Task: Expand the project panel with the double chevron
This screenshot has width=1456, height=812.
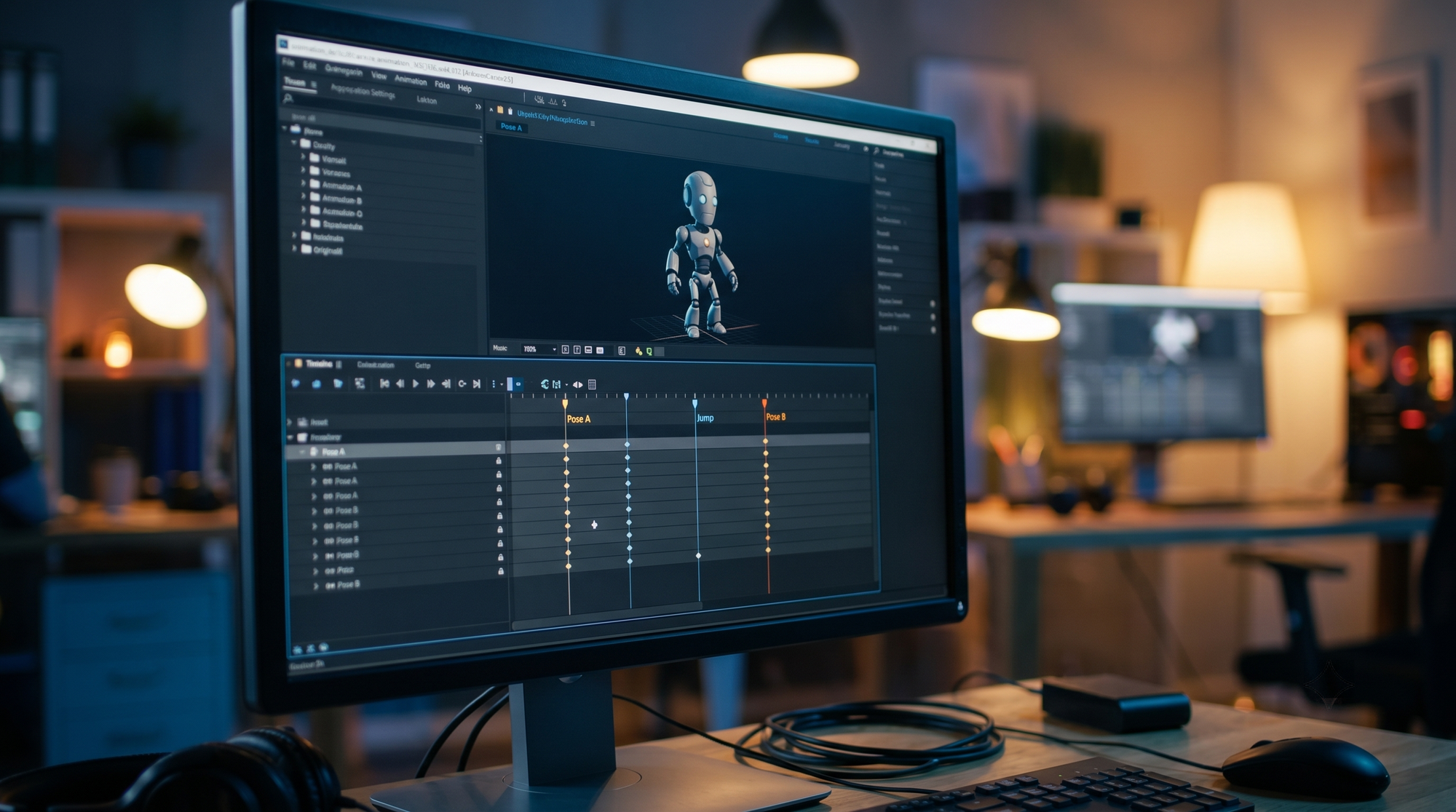Action: coord(478,107)
